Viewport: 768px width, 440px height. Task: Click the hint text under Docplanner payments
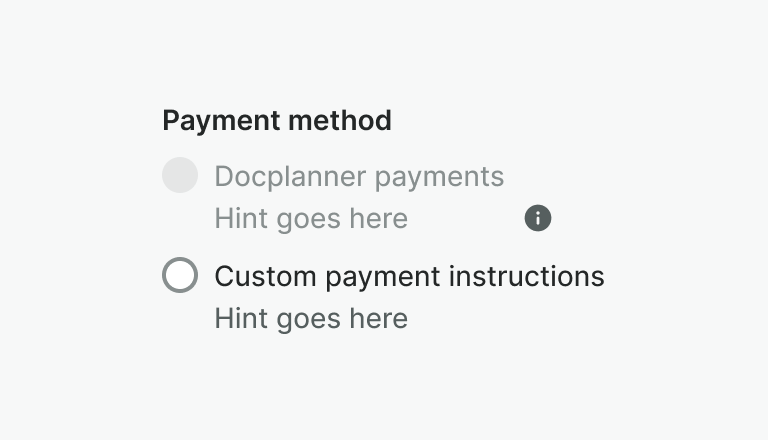pyautogui.click(x=311, y=219)
